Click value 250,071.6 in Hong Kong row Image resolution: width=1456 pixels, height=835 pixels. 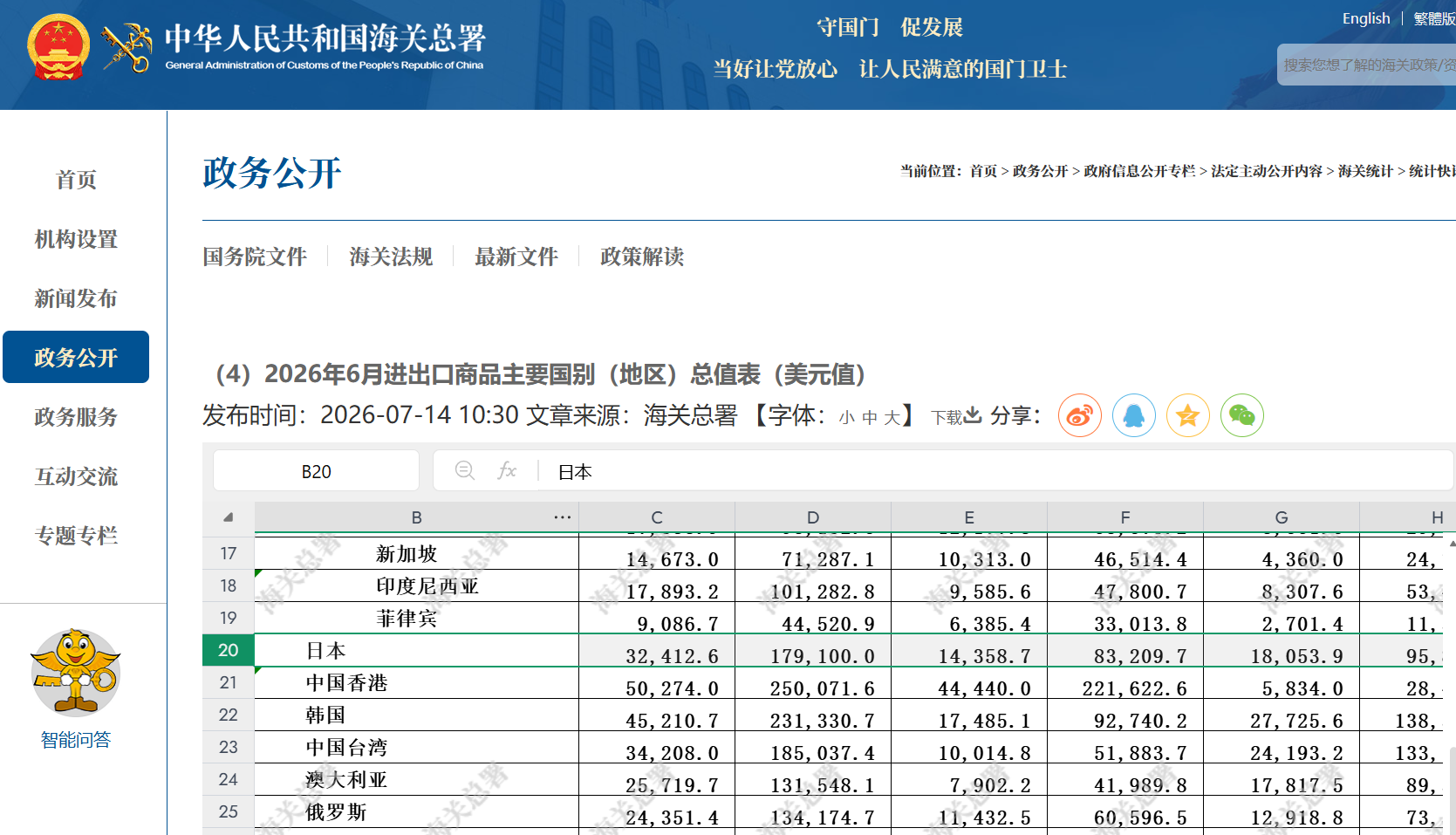click(x=822, y=688)
